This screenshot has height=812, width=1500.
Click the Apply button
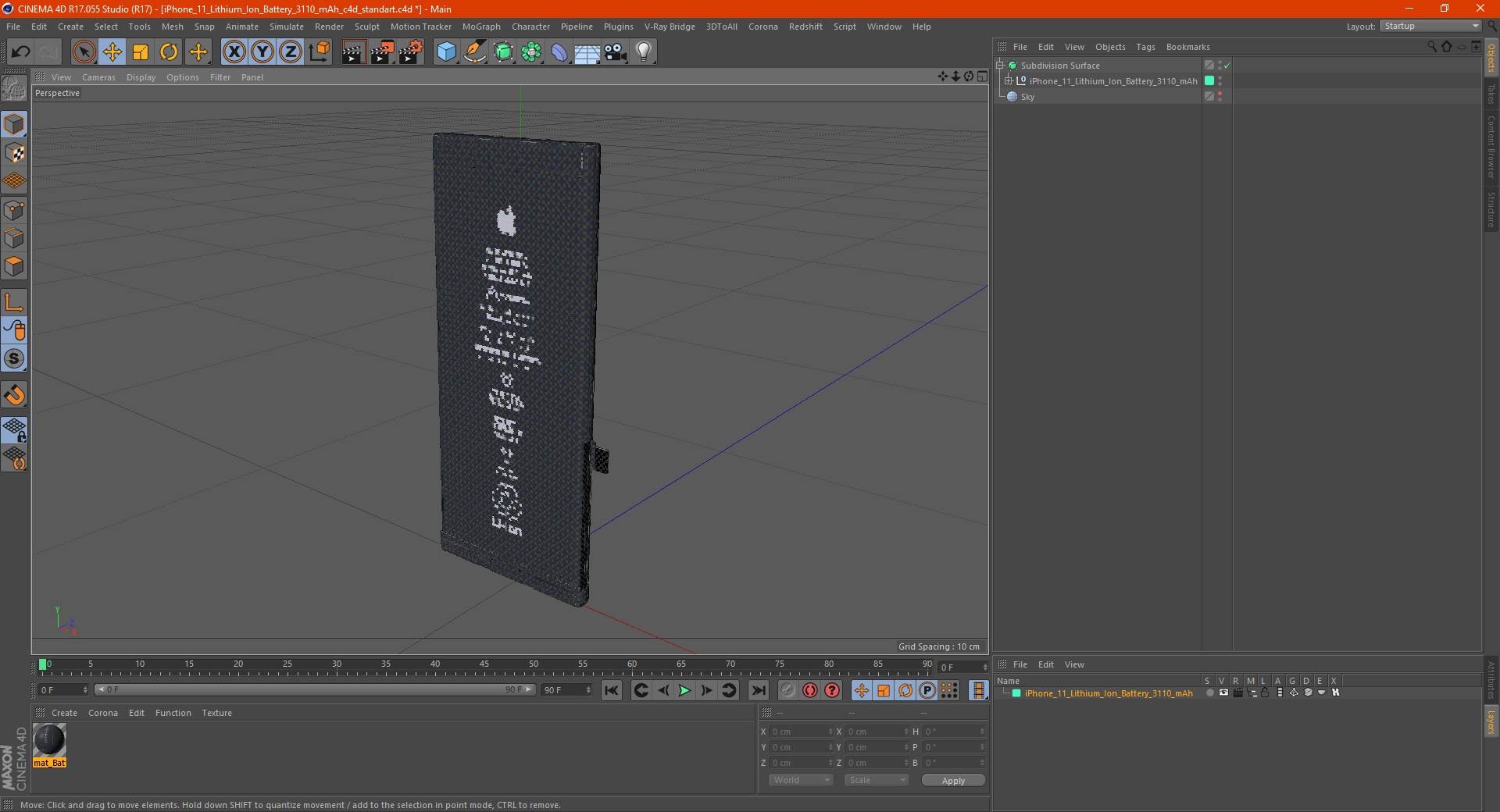click(953, 780)
